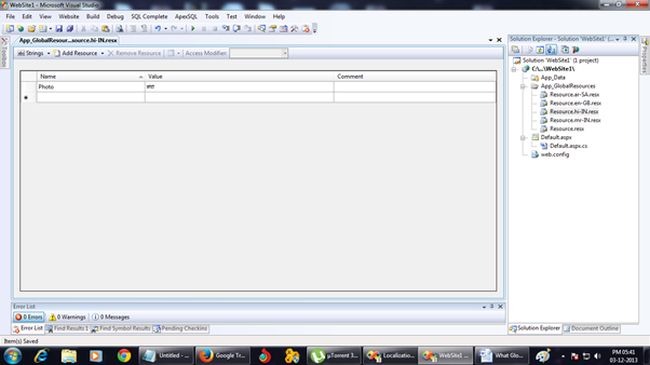Screen dimensions: 650x365
Task: Open the active files dropdown arrow in document tab bar
Action: click(490, 40)
